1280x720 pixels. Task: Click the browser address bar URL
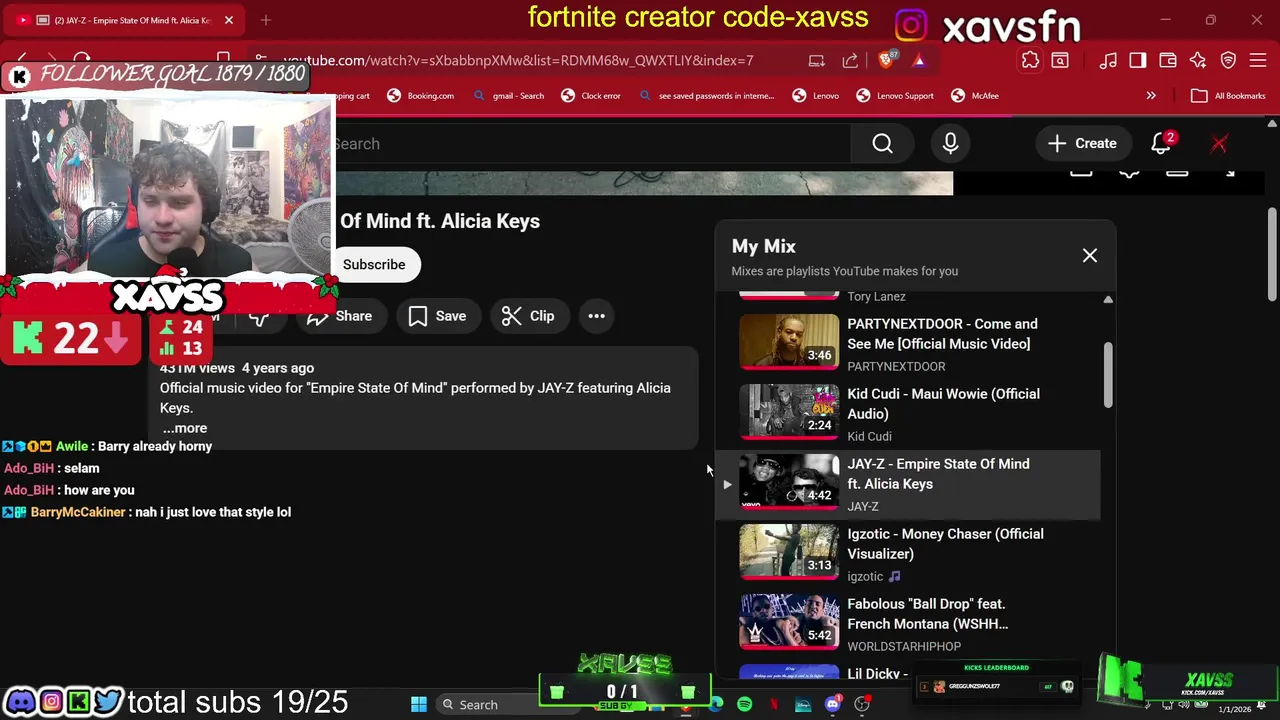[518, 60]
